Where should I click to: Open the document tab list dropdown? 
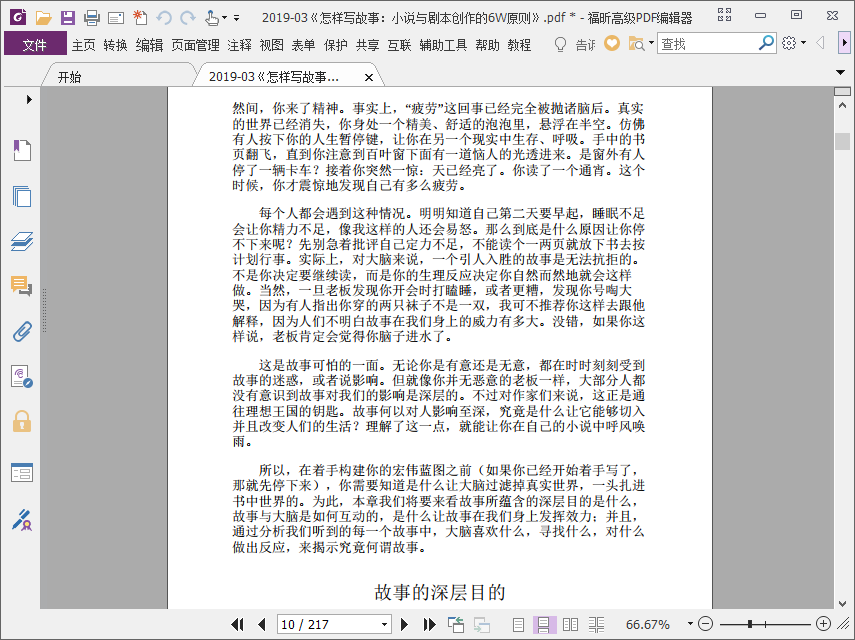(841, 72)
